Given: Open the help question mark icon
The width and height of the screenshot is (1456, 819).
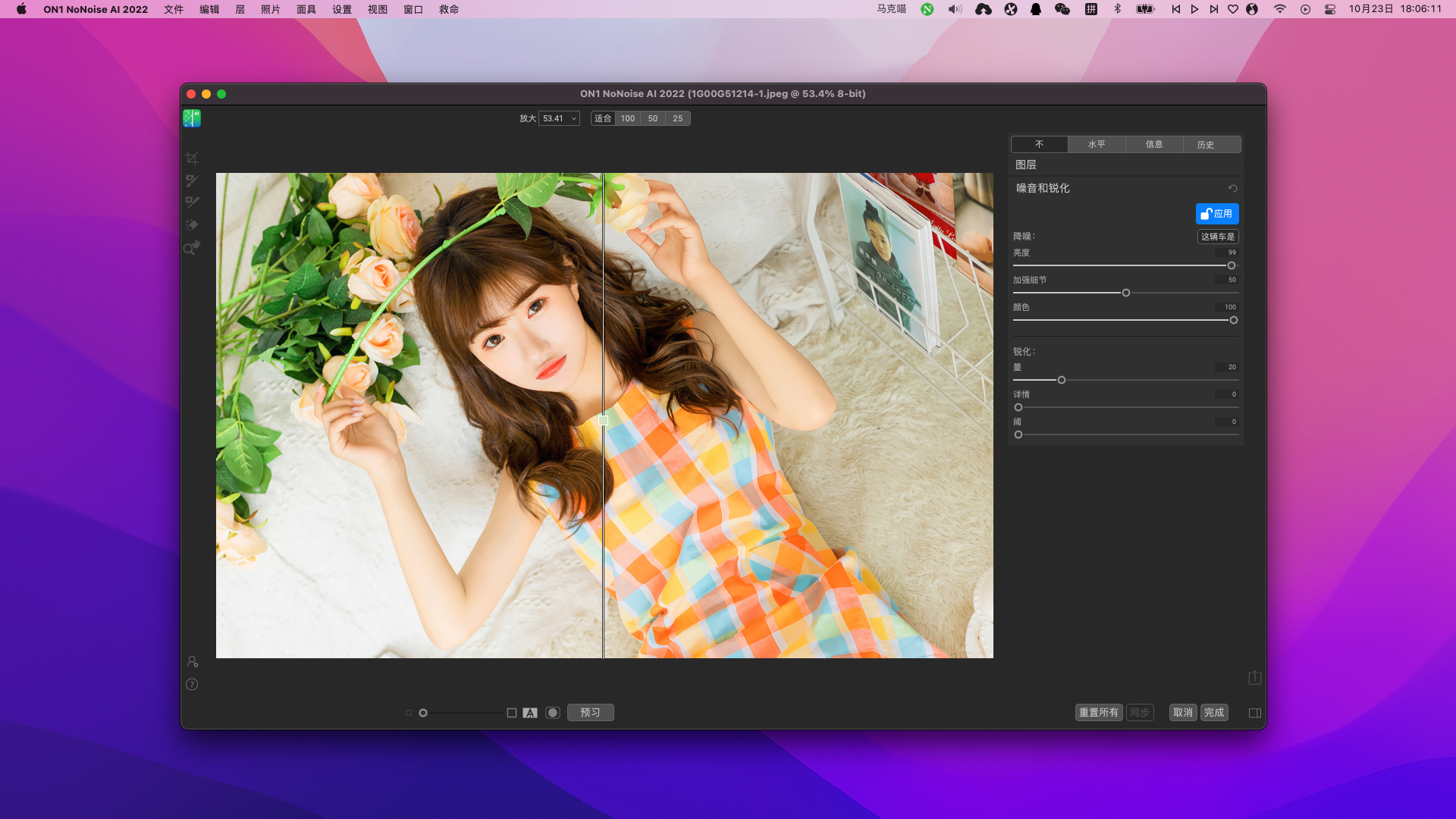Looking at the screenshot, I should (192, 684).
